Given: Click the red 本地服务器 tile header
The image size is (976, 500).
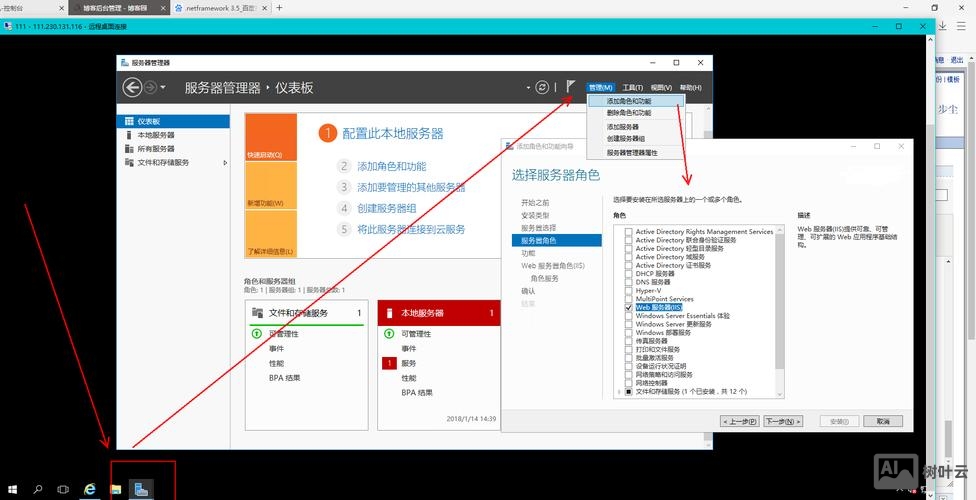Looking at the screenshot, I should [x=438, y=313].
